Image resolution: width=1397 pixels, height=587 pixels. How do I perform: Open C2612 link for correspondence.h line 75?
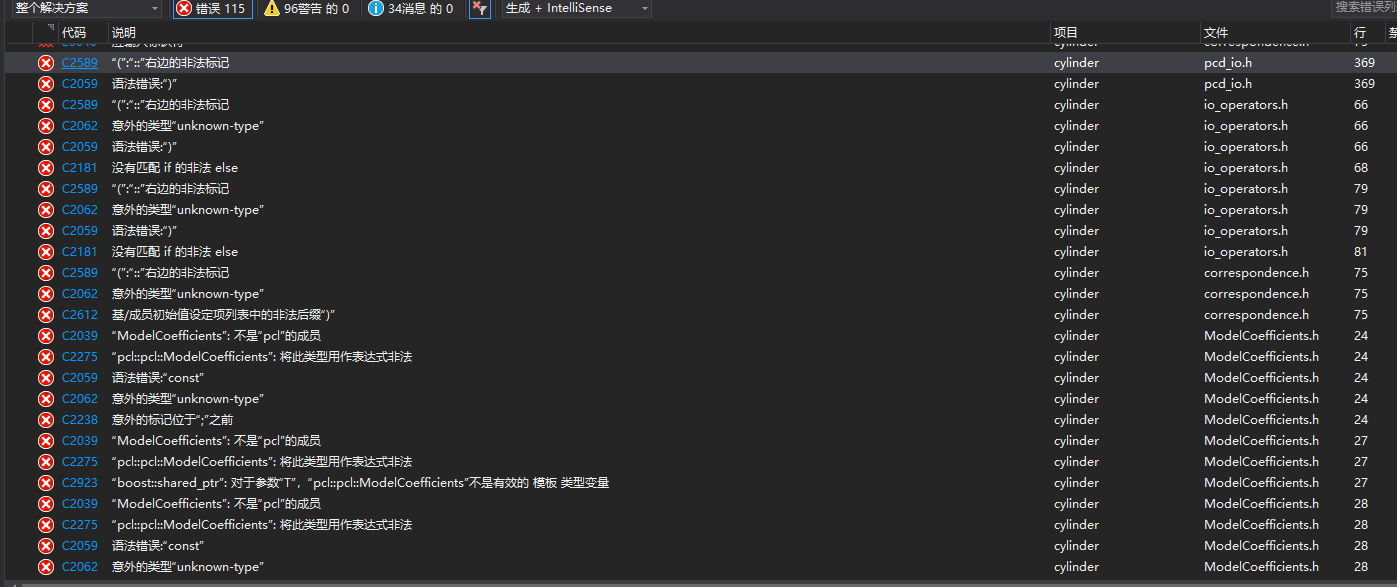pyautogui.click(x=80, y=315)
